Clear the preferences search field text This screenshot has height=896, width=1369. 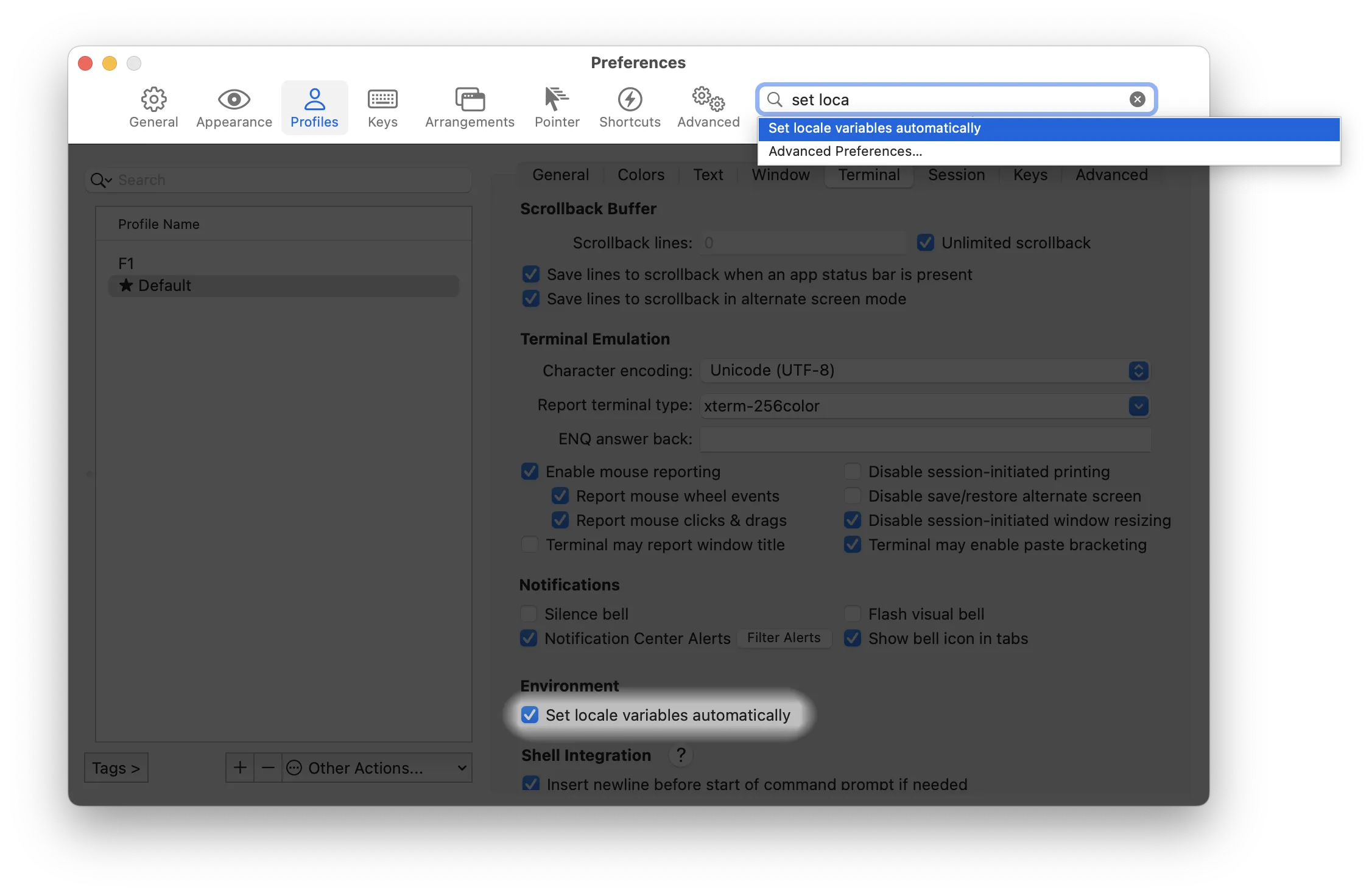click(1137, 99)
